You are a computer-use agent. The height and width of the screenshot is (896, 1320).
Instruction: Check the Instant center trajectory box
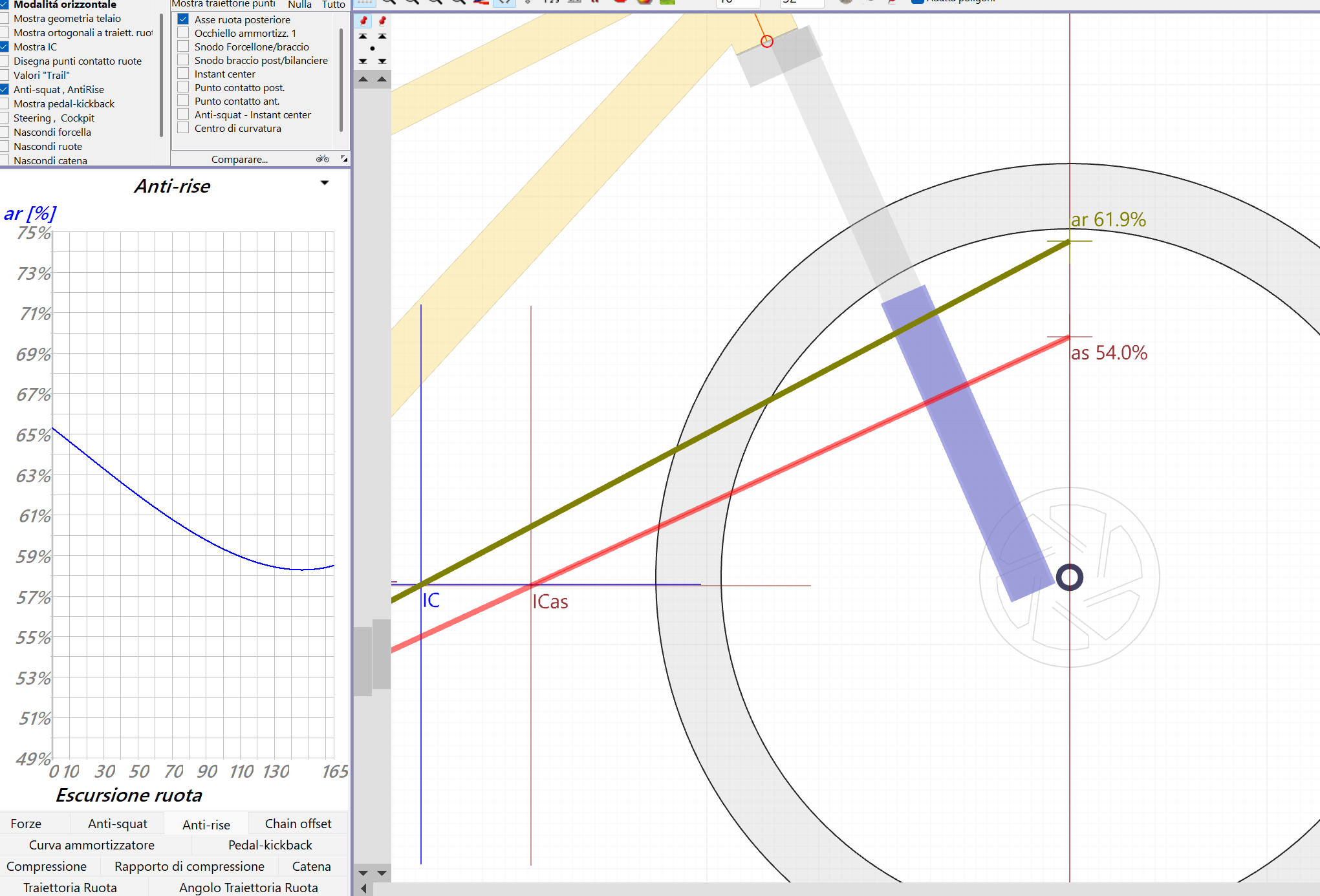tap(183, 74)
